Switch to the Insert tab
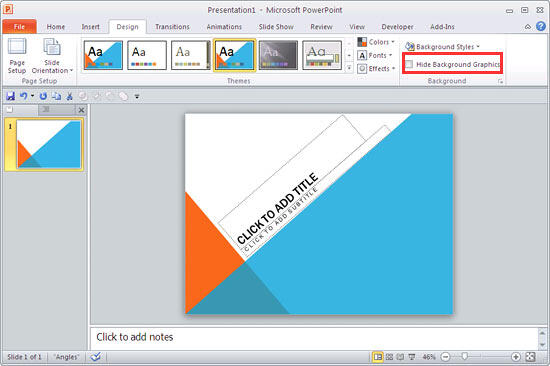 (90, 27)
